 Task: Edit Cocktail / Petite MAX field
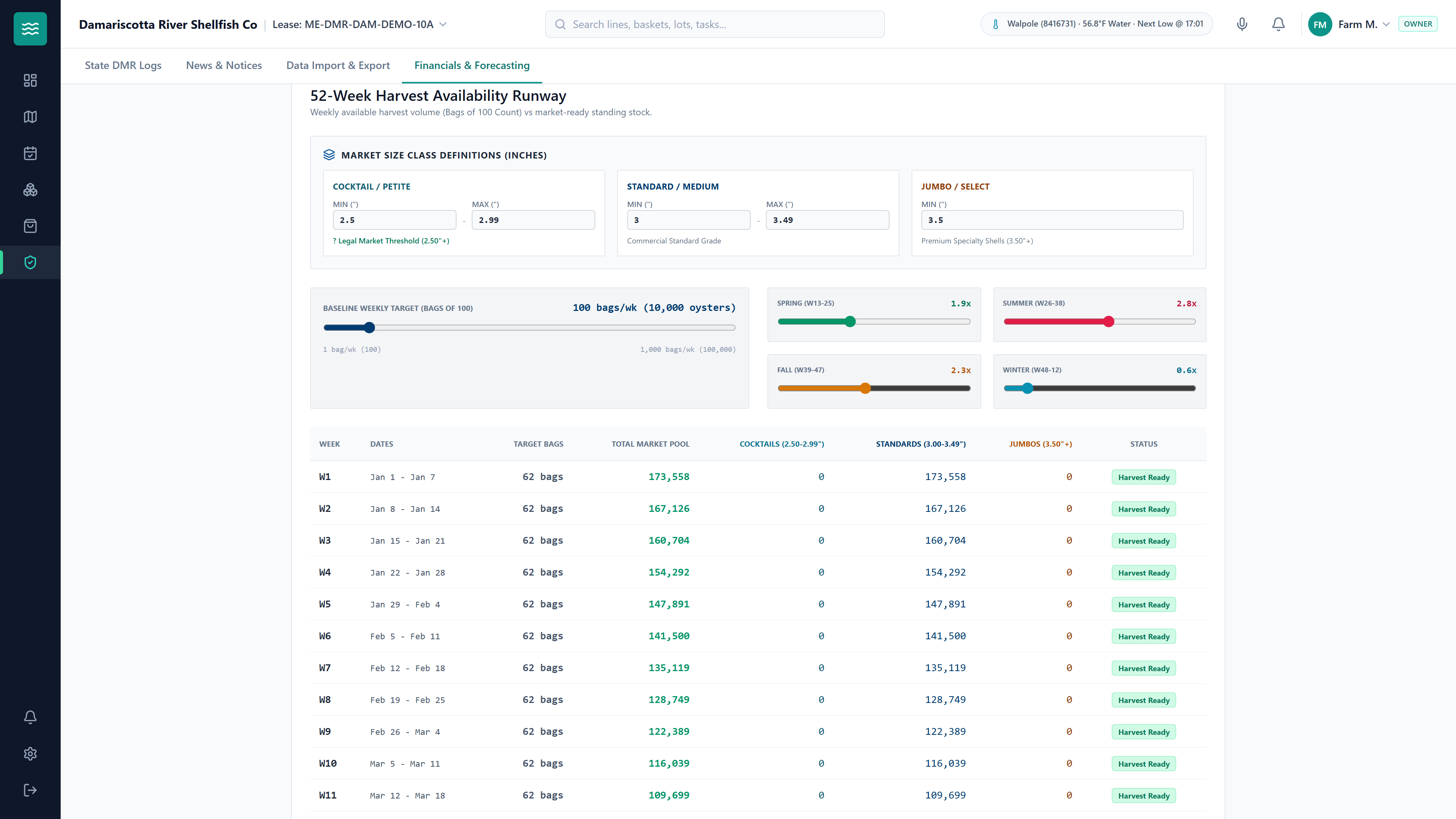pyautogui.click(x=533, y=220)
